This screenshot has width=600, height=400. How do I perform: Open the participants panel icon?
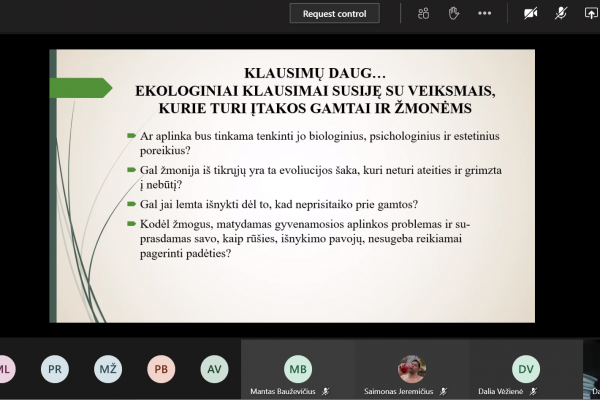[423, 13]
